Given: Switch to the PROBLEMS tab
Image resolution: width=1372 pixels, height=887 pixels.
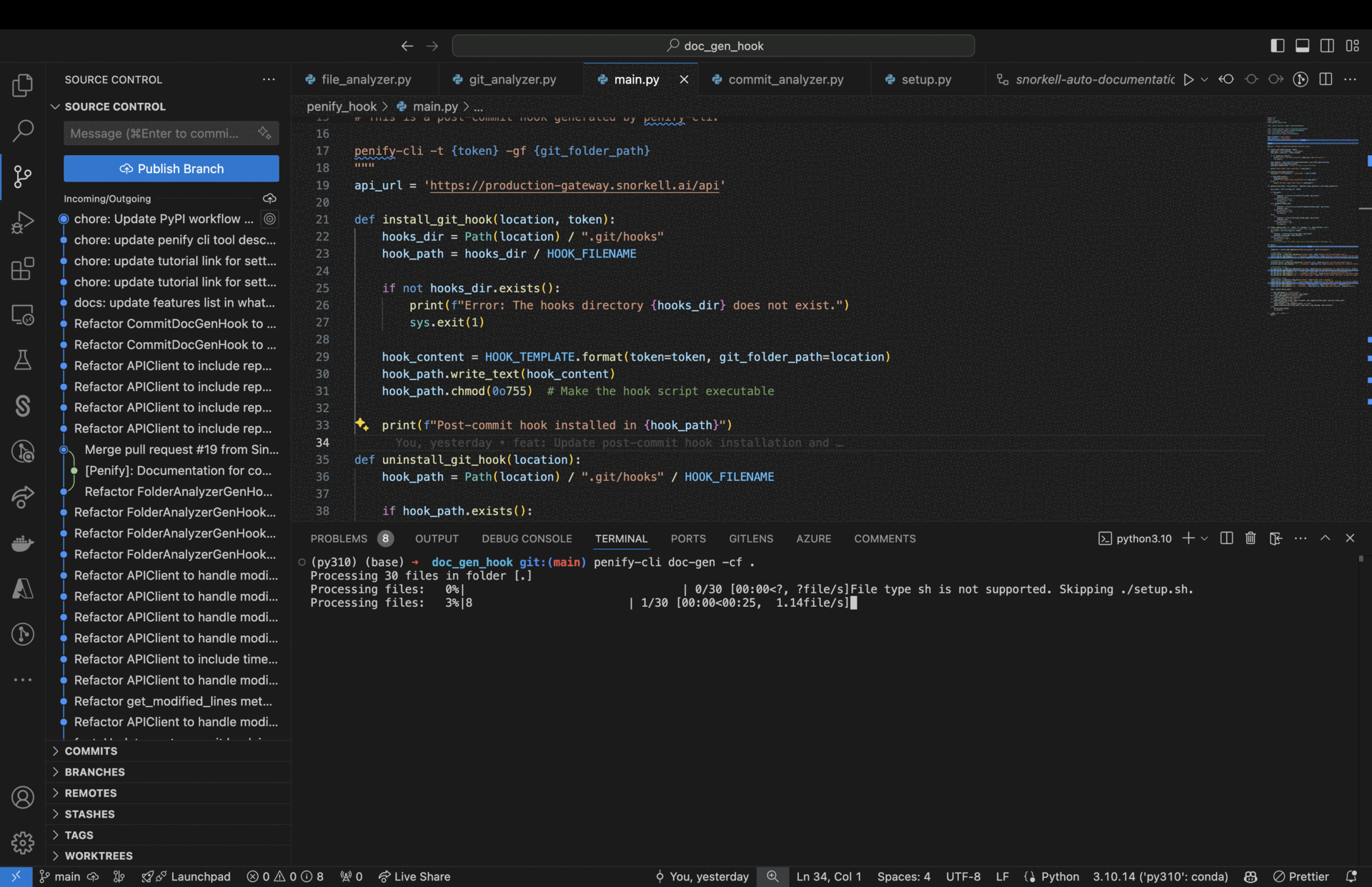Looking at the screenshot, I should tap(338, 538).
